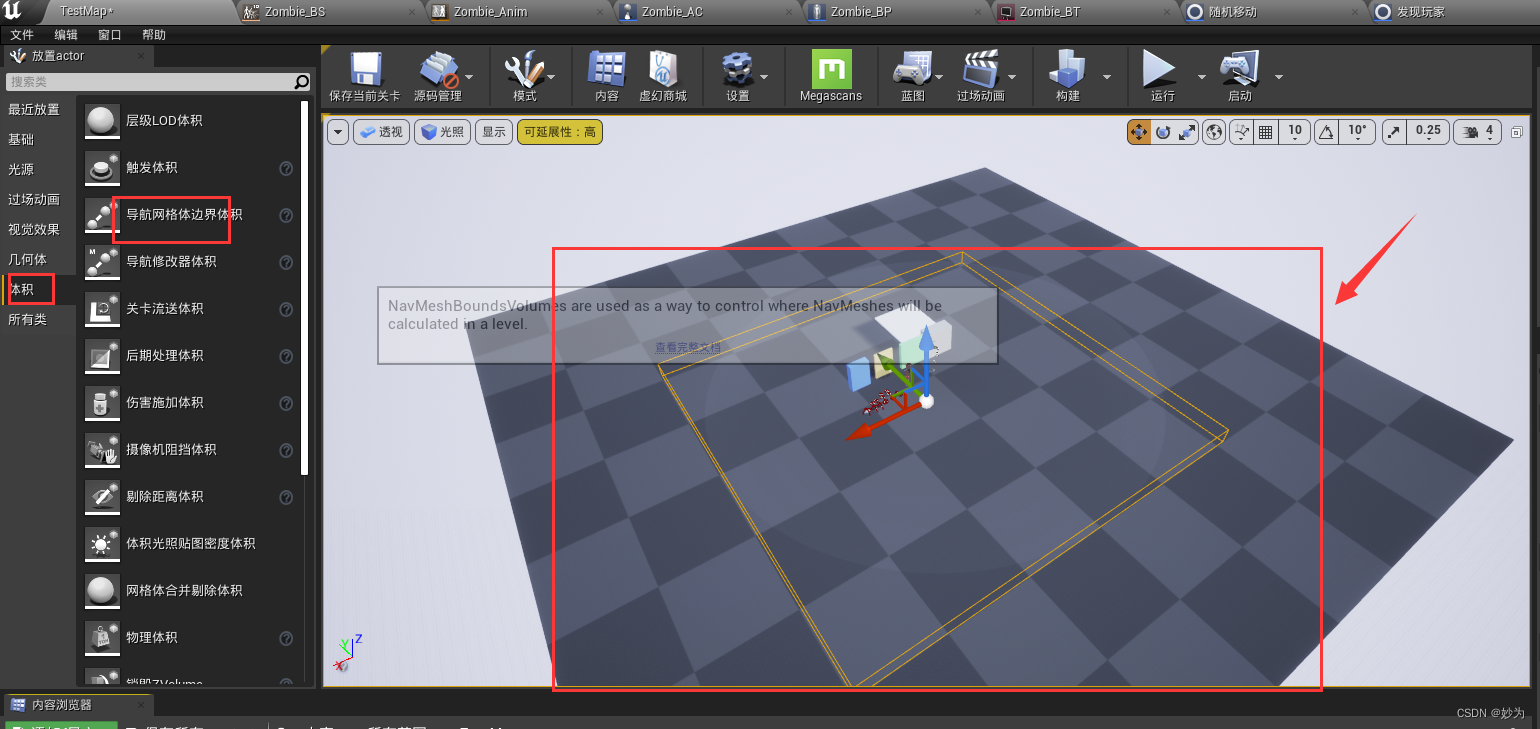Click the Build (构建) toolbar icon
This screenshot has height=729, width=1540.
pyautogui.click(x=1067, y=71)
